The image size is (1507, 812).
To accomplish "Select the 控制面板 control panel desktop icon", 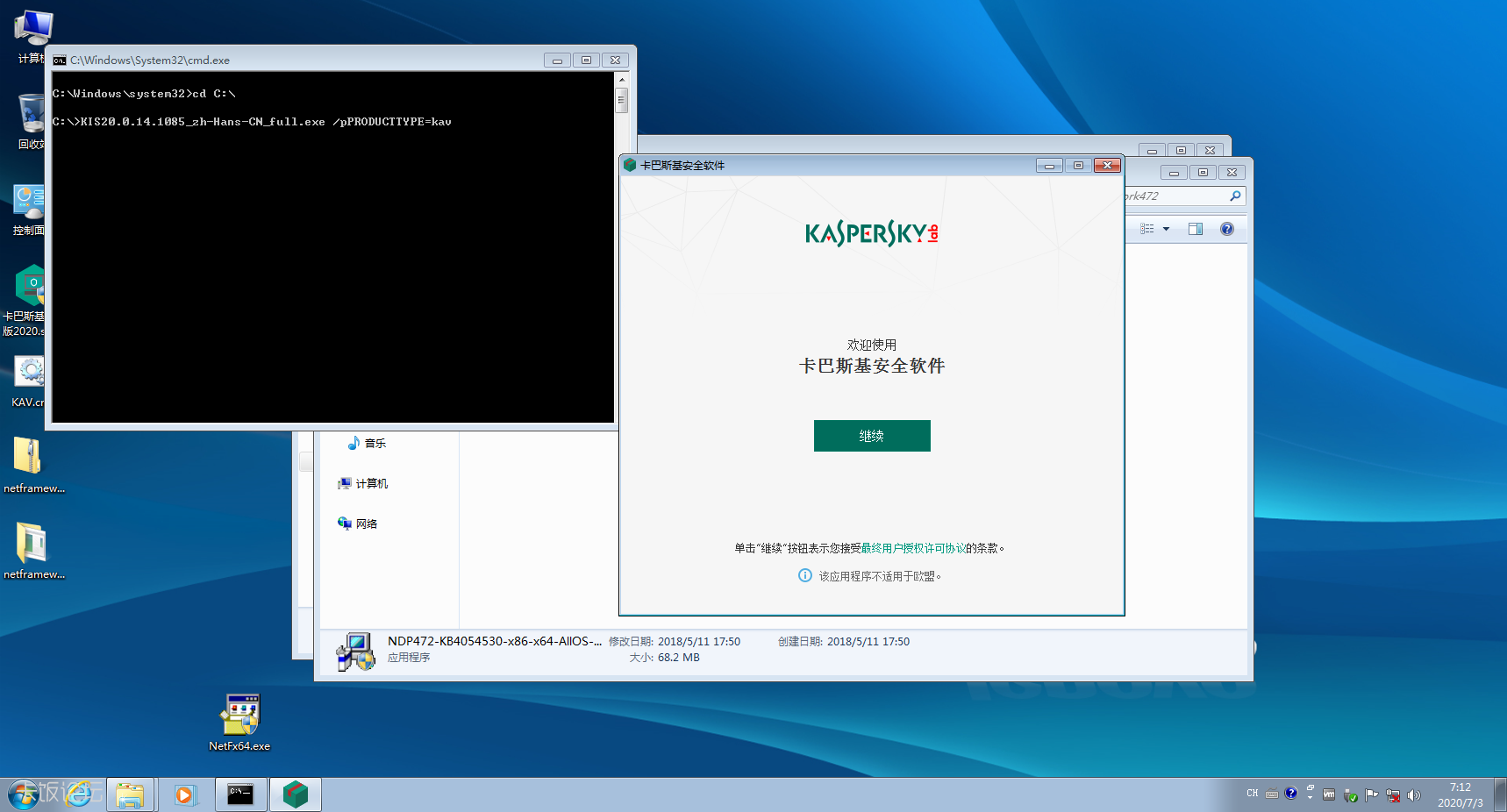I will click(29, 209).
